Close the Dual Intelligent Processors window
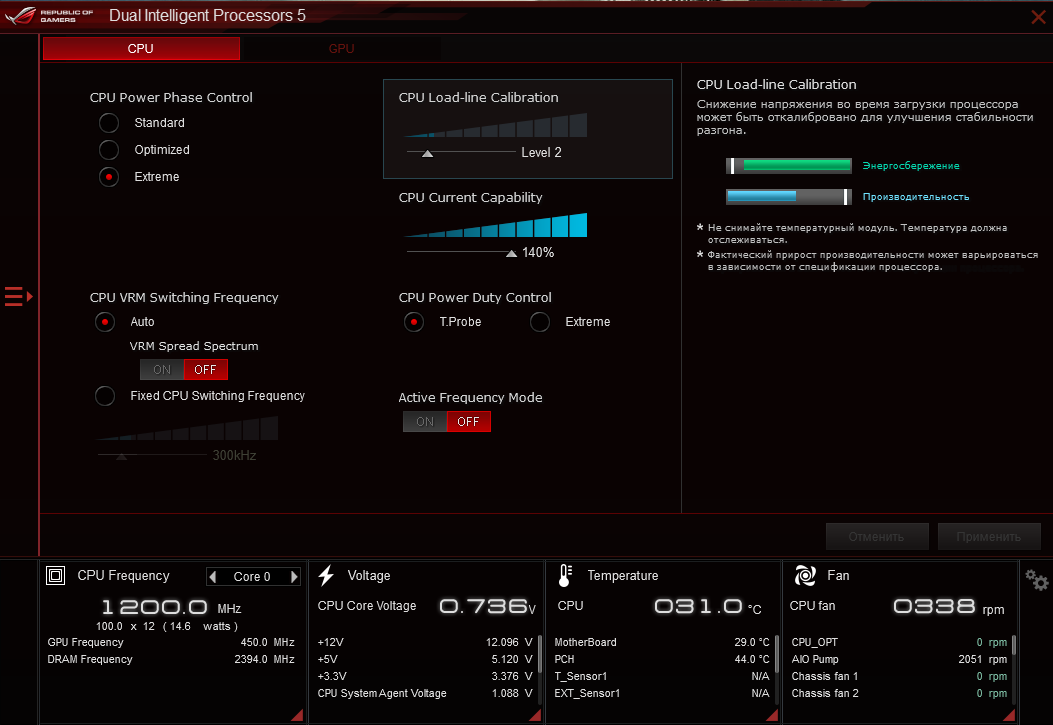1053x725 pixels. click(1038, 17)
